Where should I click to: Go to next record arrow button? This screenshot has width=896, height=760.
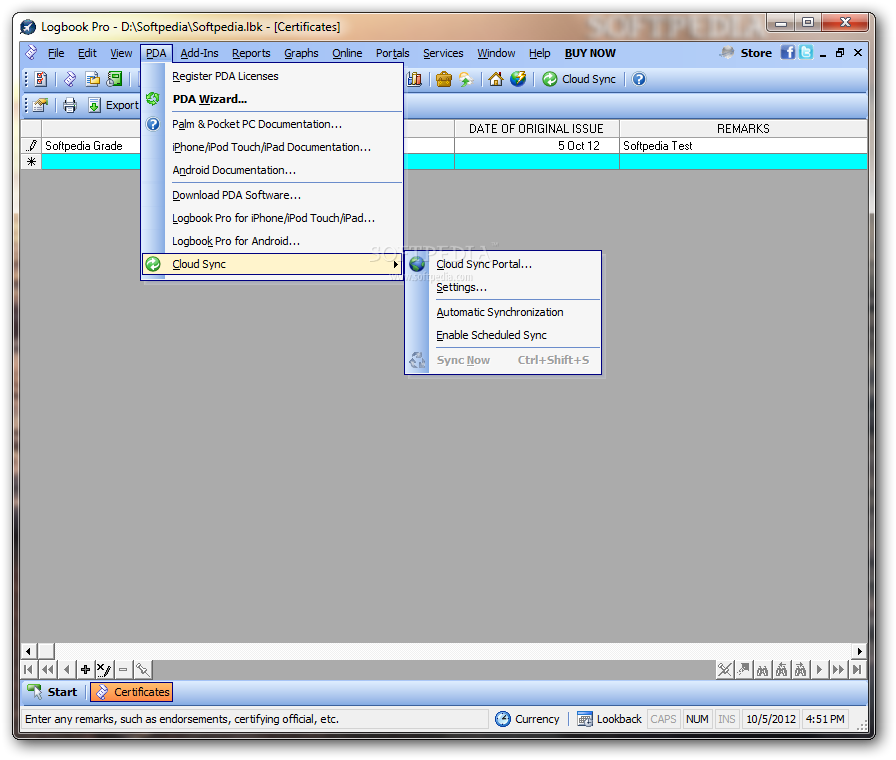tap(819, 669)
